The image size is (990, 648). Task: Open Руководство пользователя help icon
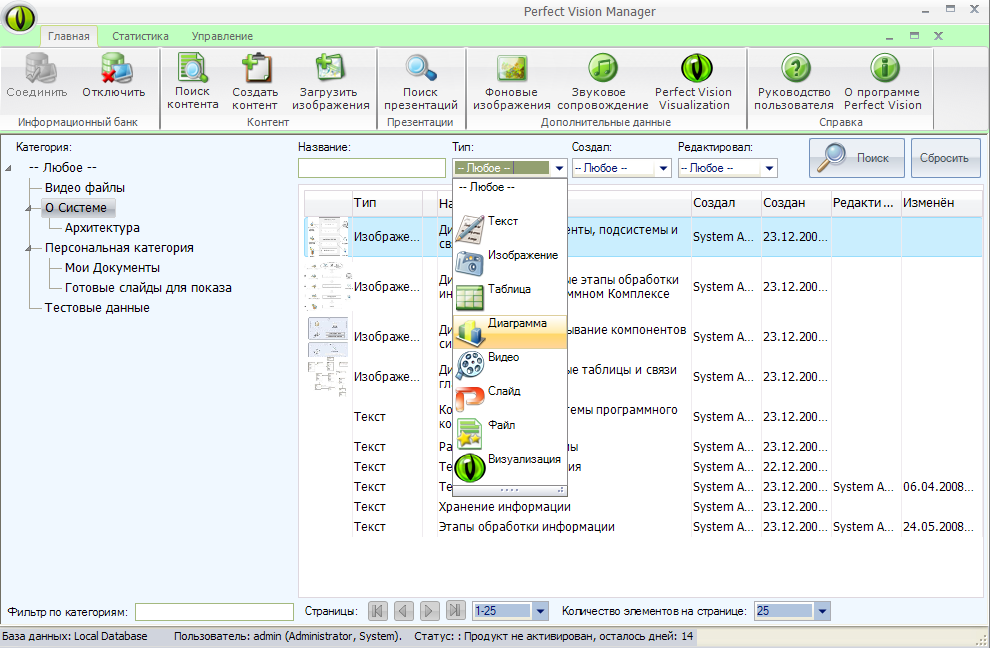pyautogui.click(x=796, y=68)
